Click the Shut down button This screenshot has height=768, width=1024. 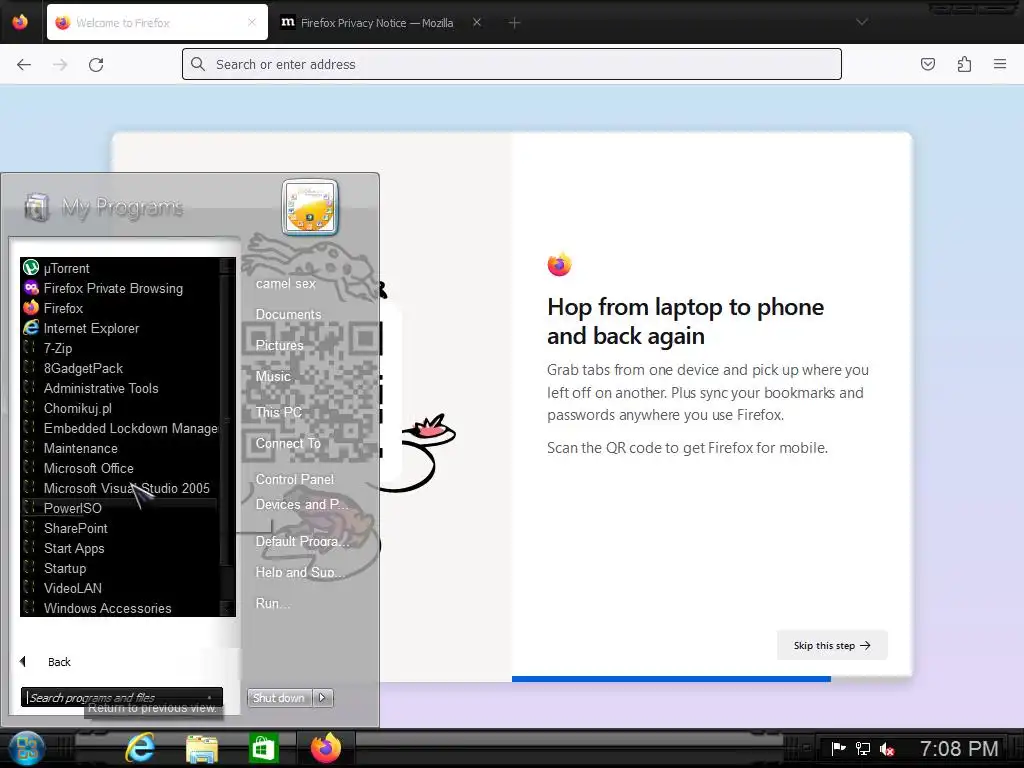[279, 697]
